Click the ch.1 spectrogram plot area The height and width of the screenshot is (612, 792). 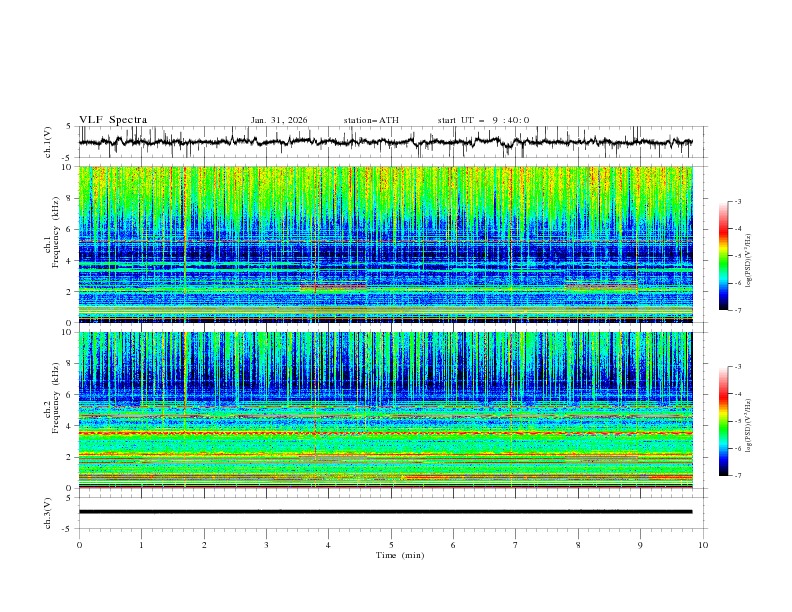tap(385, 244)
